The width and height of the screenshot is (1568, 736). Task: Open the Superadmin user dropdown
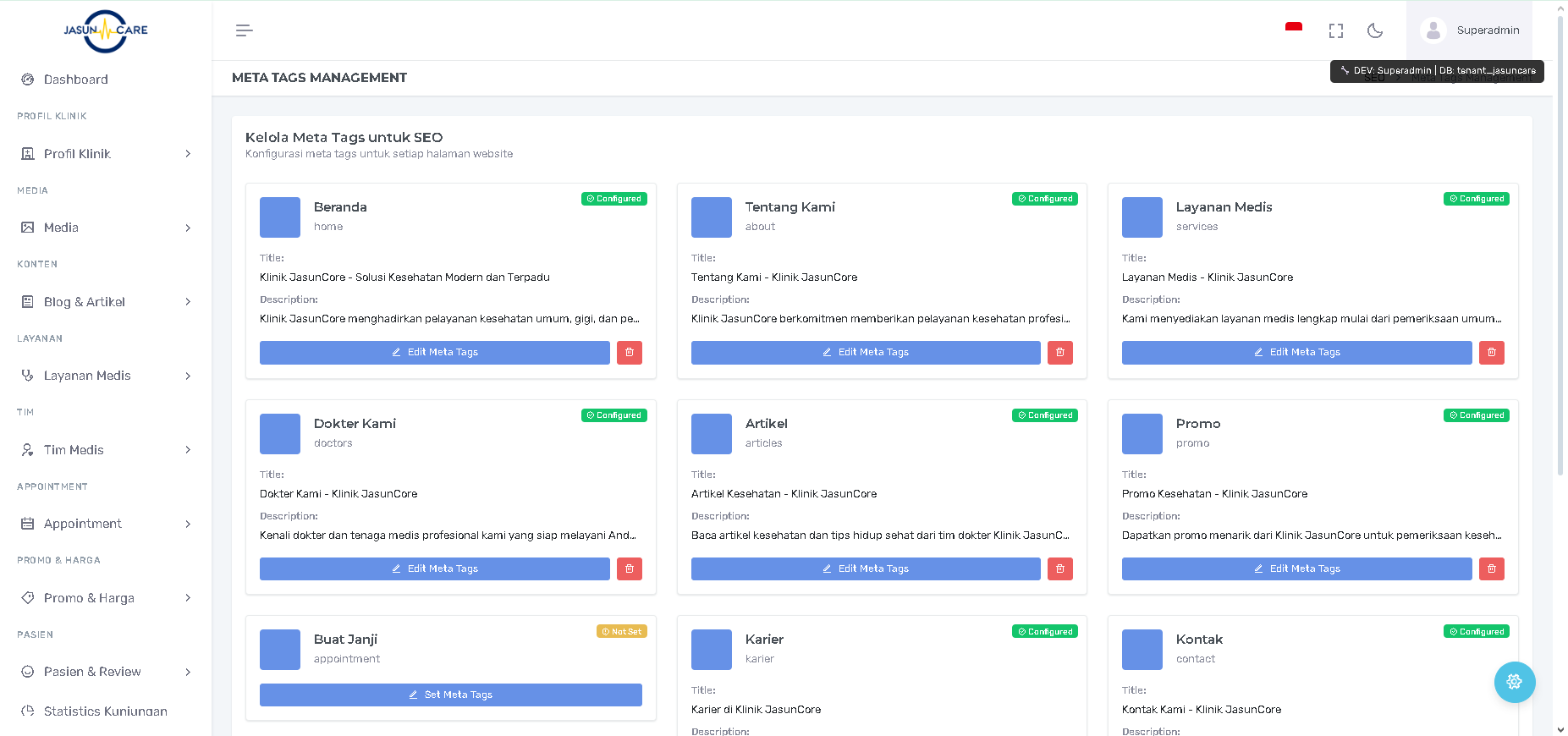[1470, 30]
